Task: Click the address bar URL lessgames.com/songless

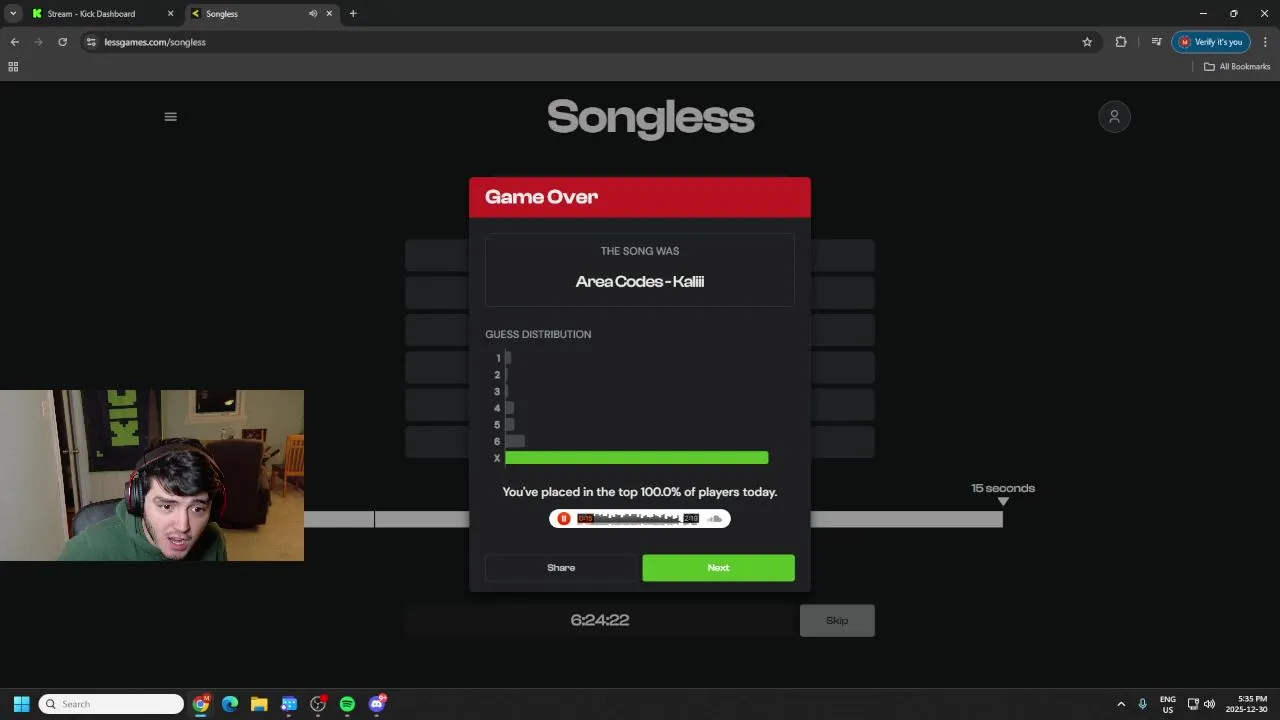Action: pos(155,42)
